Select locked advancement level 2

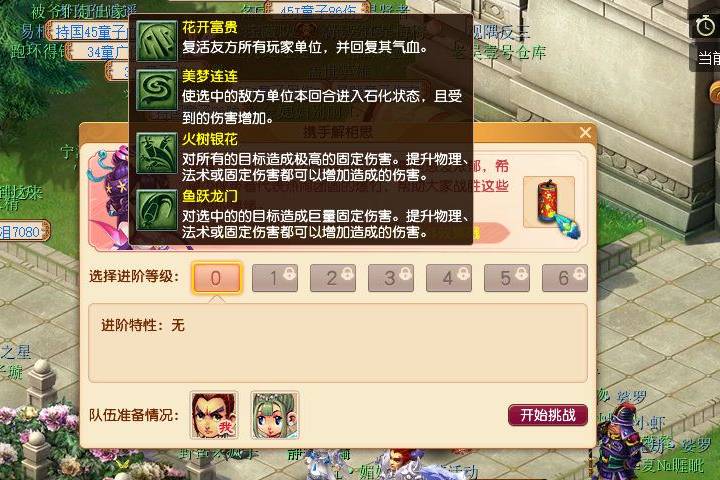click(x=332, y=278)
